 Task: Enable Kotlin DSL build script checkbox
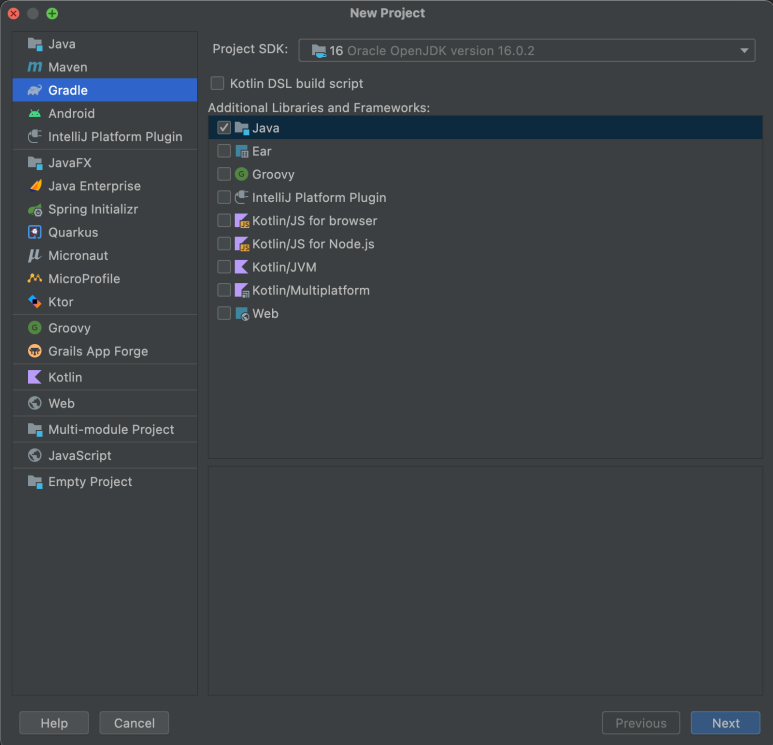tap(217, 83)
